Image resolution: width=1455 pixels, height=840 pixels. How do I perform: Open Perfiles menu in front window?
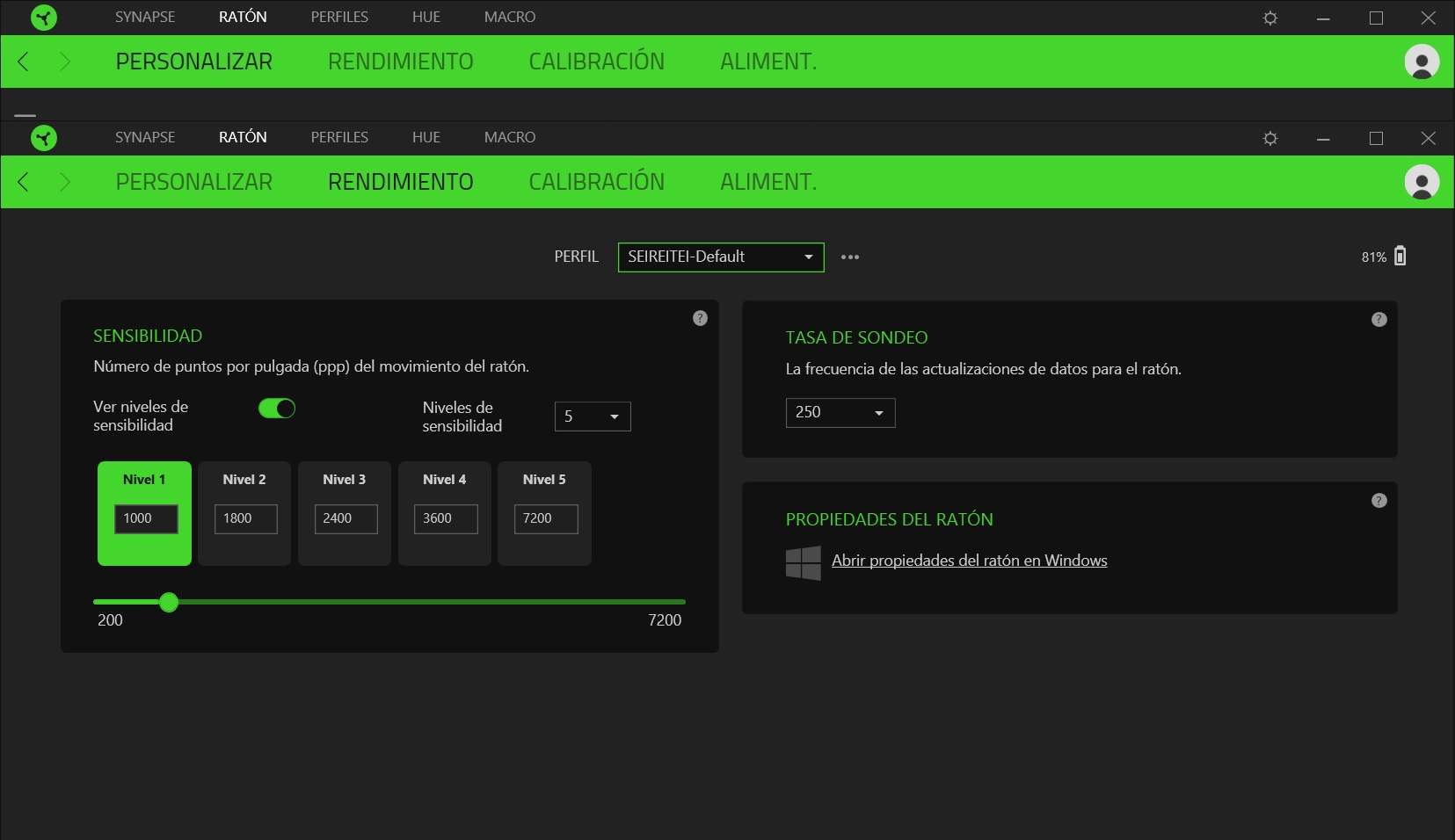(x=339, y=137)
